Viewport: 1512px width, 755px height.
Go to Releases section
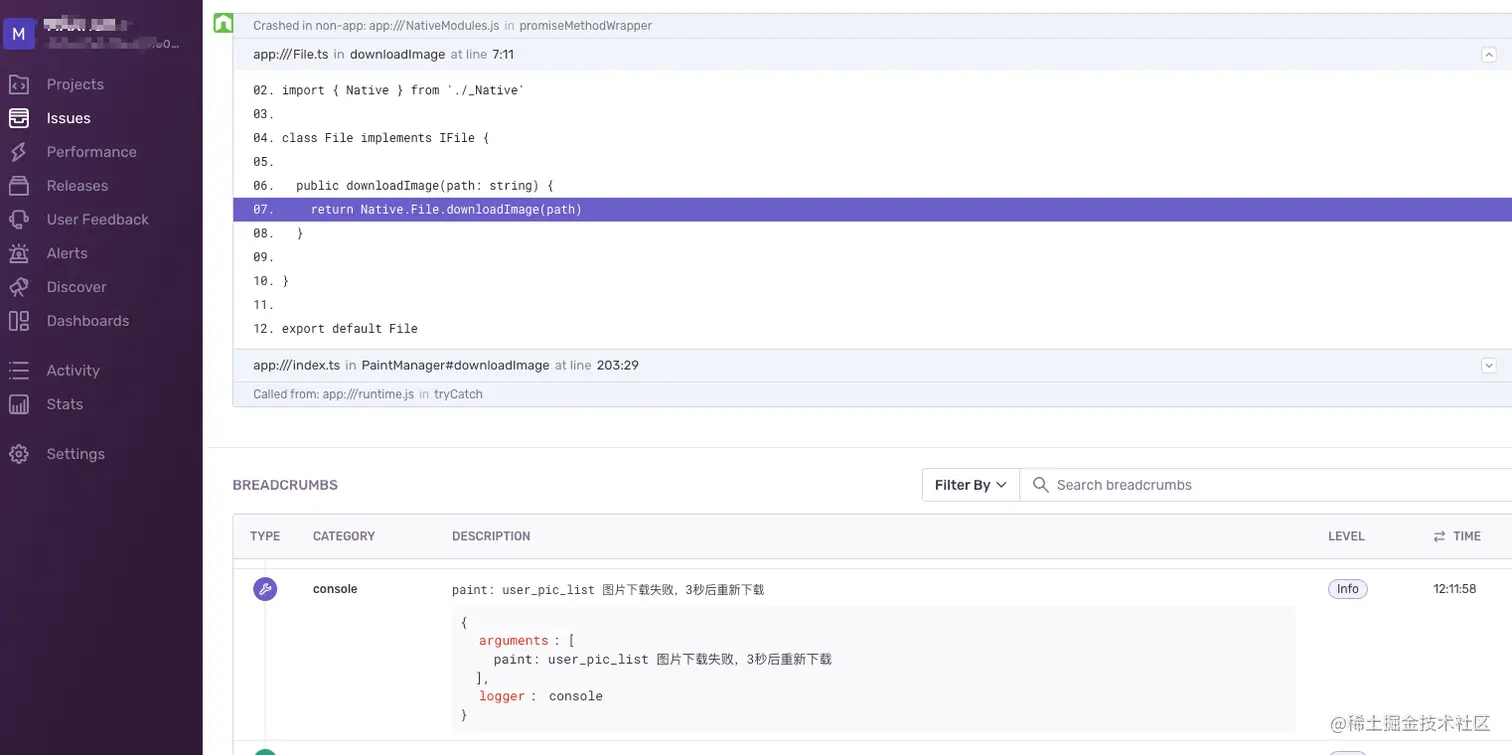click(77, 186)
